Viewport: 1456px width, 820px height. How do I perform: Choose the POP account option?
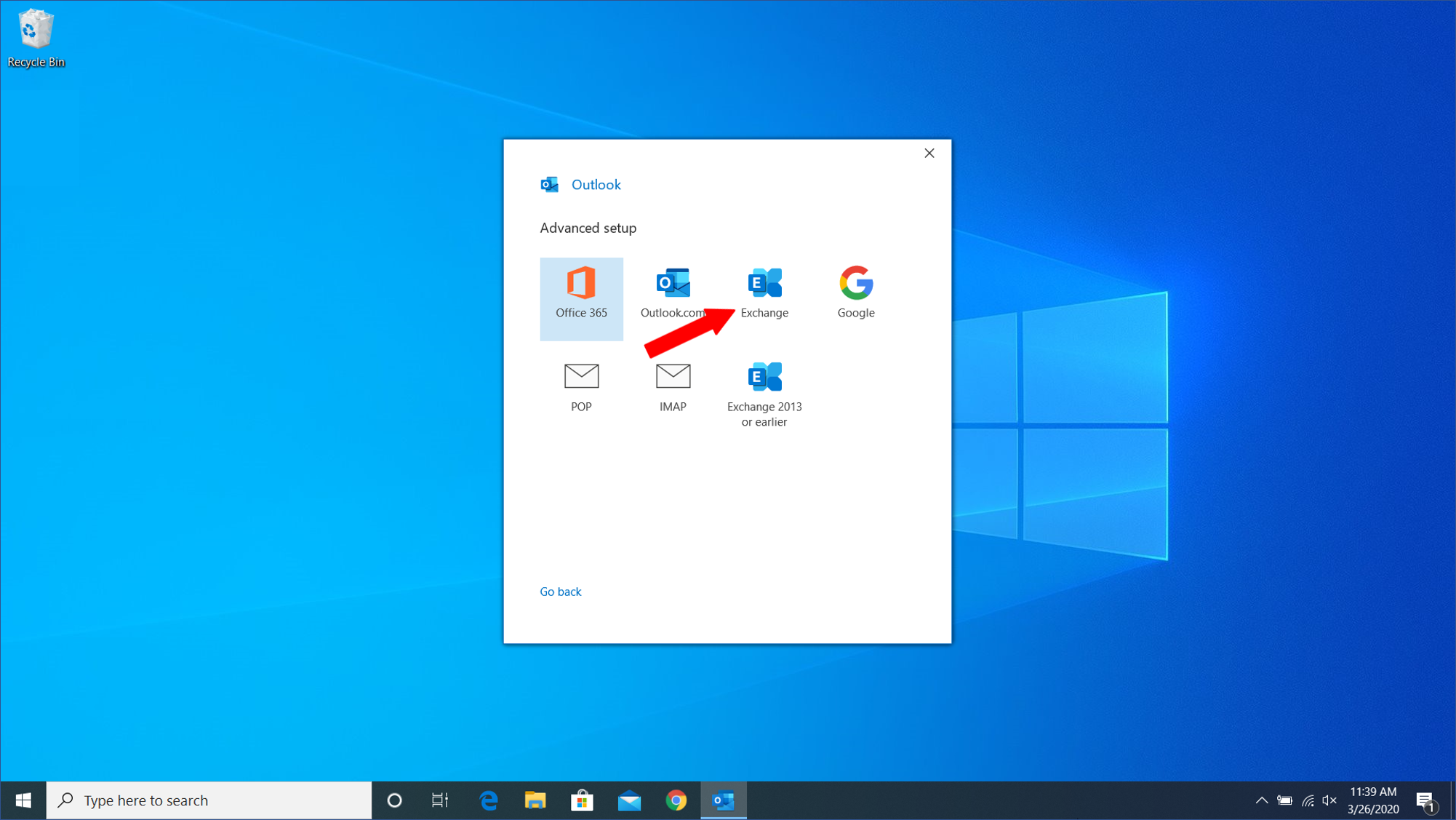581,387
